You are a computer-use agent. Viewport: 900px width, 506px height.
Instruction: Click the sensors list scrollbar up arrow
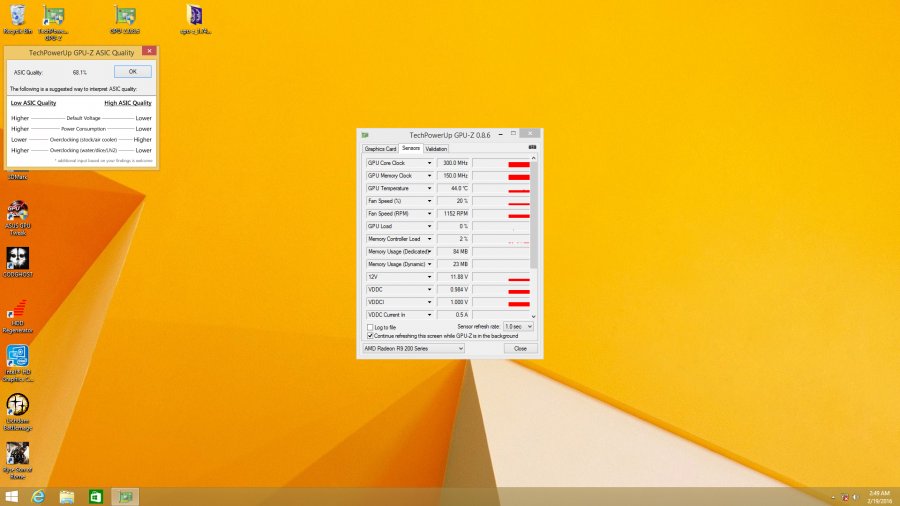[x=533, y=158]
